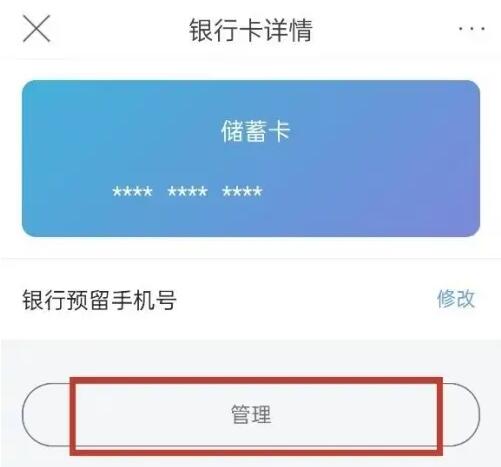Image resolution: width=501 pixels, height=467 pixels.
Task: Tap the middle group of masked digits
Action: [x=187, y=192]
